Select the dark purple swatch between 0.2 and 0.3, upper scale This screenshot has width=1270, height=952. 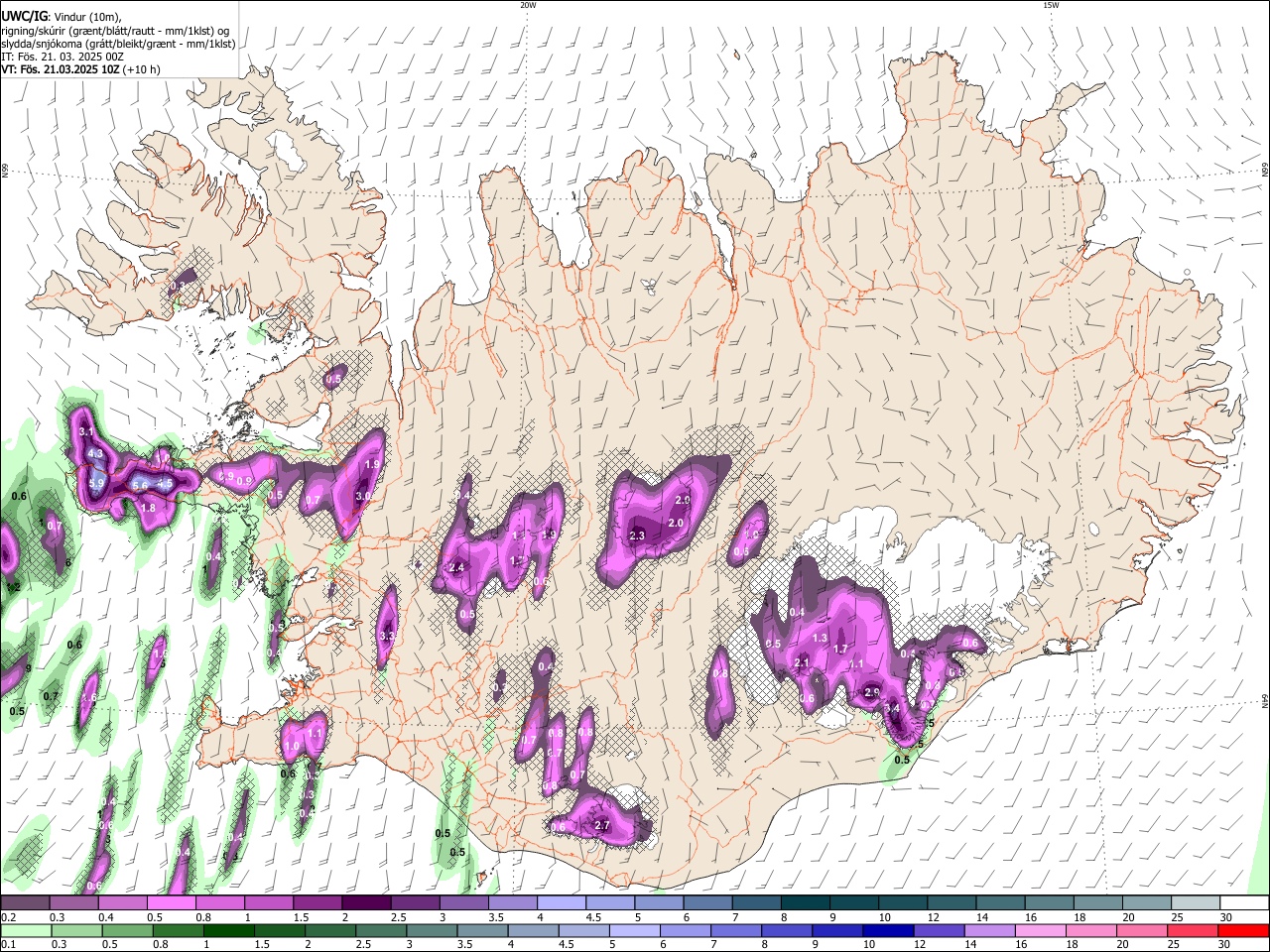pos(25,903)
